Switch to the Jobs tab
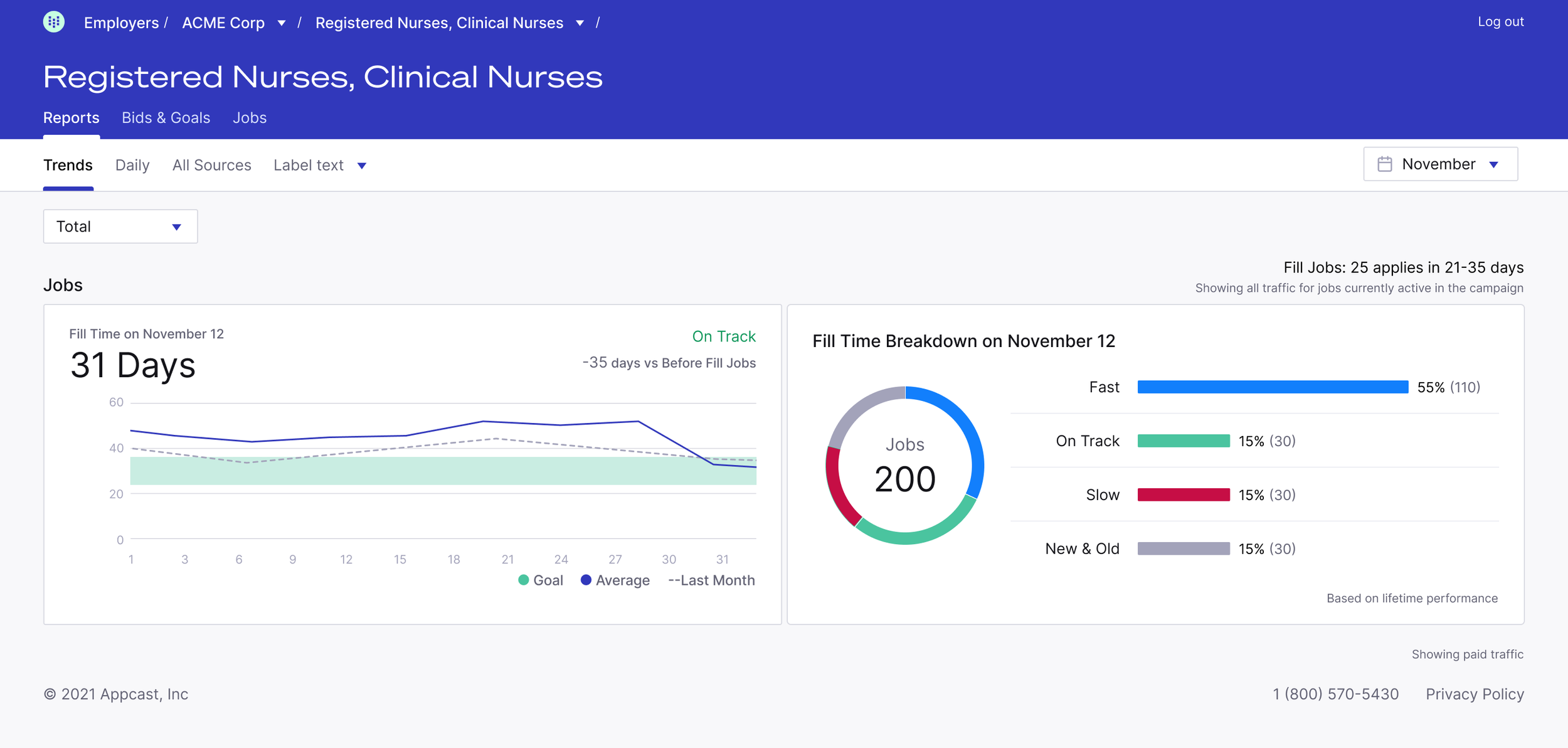1568x748 pixels. pyautogui.click(x=250, y=118)
